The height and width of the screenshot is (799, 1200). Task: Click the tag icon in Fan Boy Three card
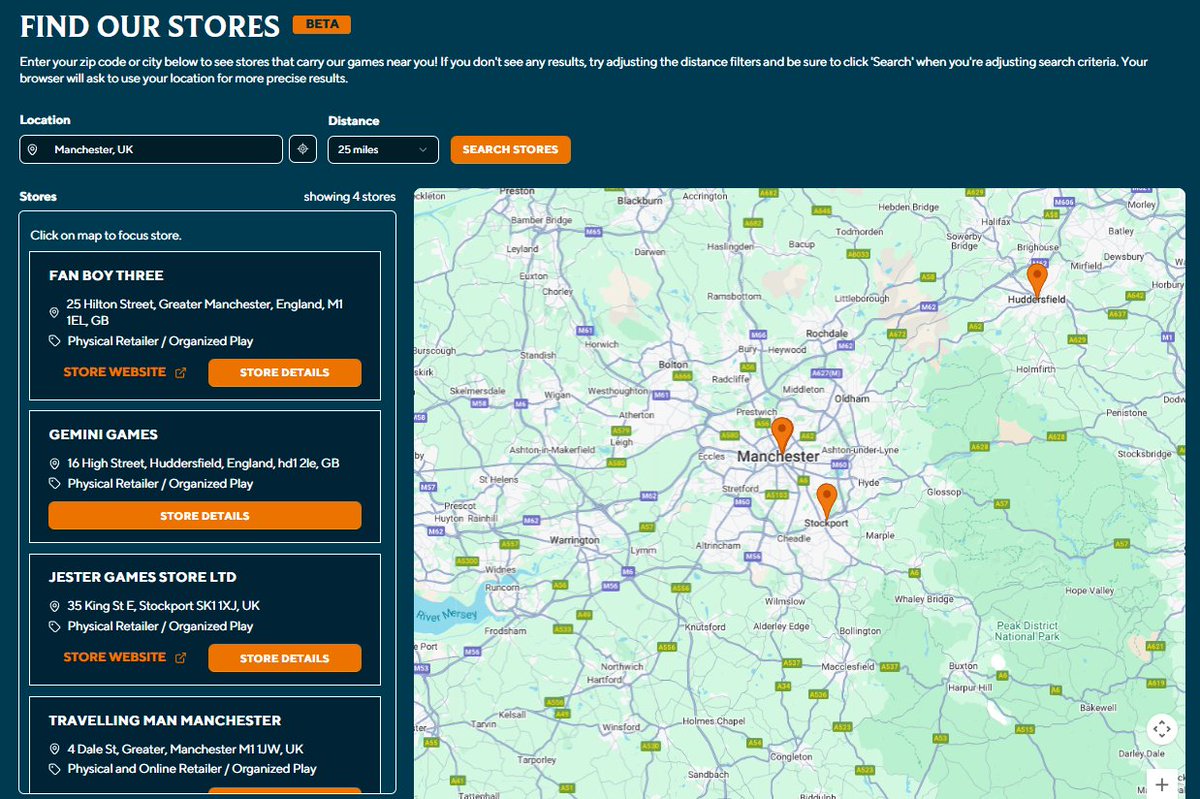[54, 342]
